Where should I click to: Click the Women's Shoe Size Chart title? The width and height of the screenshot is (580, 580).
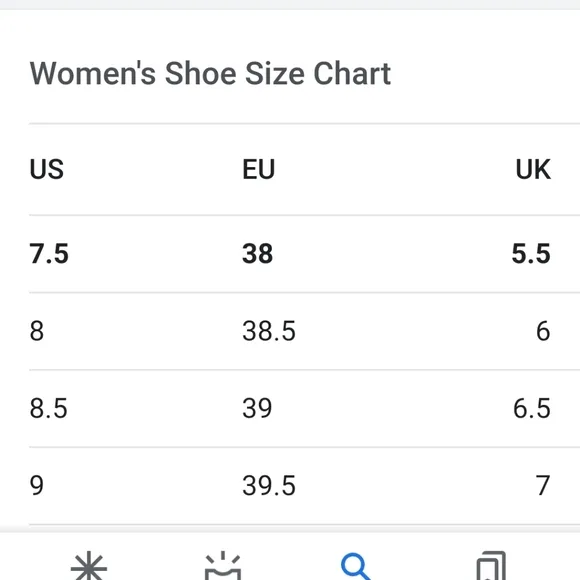click(210, 73)
